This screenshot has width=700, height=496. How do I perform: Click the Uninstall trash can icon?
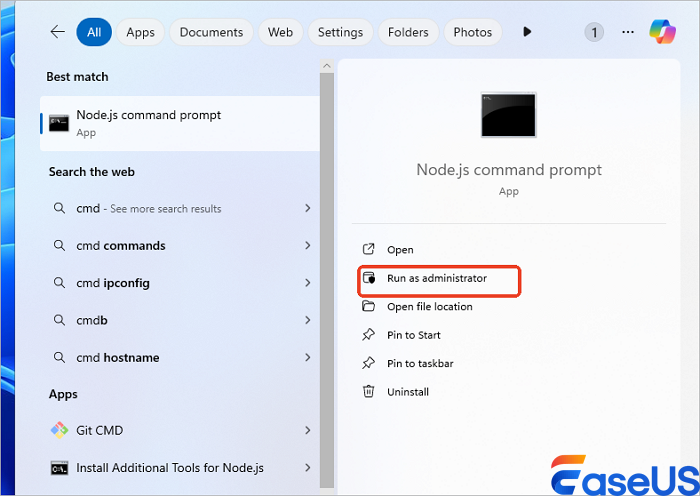pyautogui.click(x=368, y=391)
